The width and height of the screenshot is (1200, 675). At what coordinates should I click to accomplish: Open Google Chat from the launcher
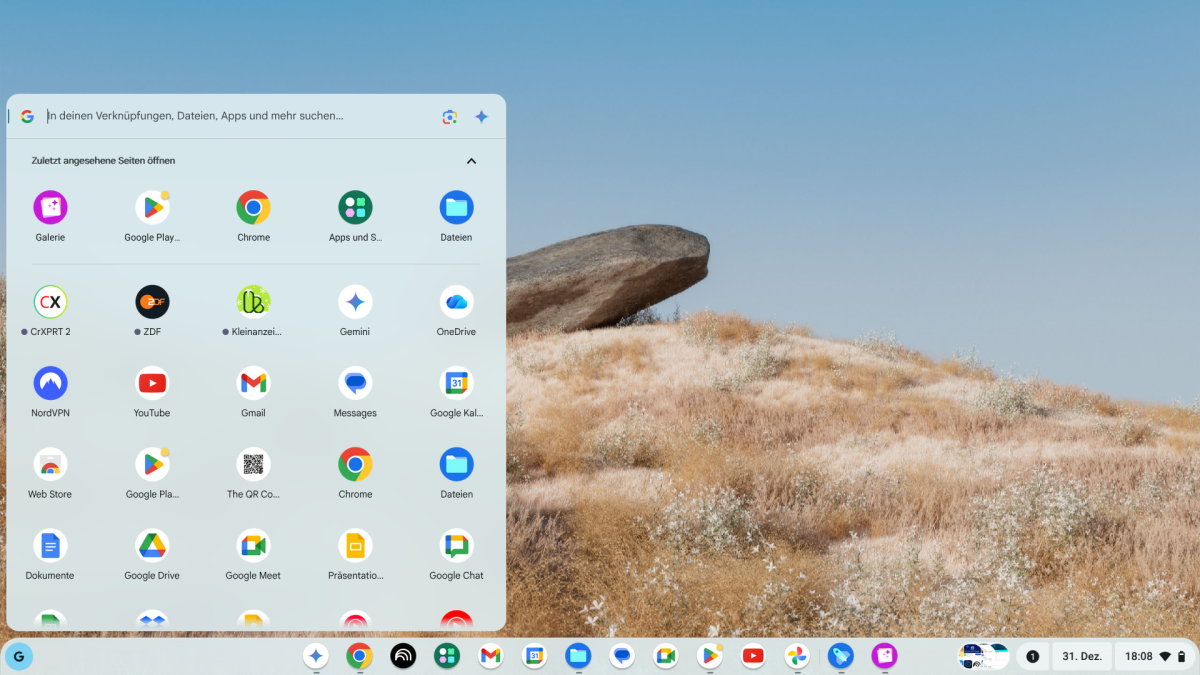point(456,545)
